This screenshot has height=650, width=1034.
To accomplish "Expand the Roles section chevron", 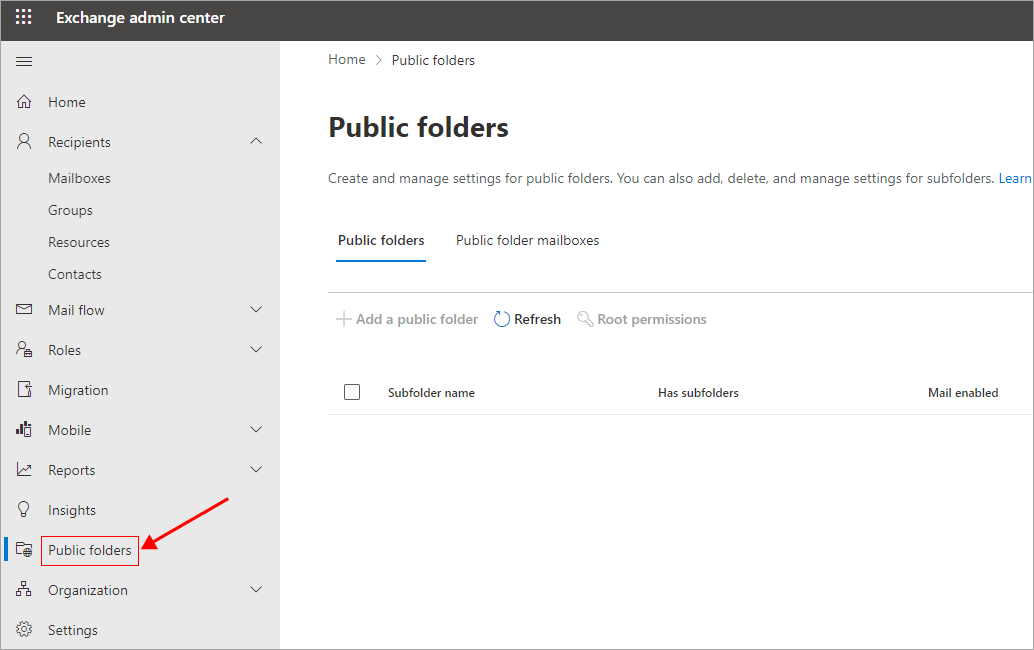I will point(256,350).
